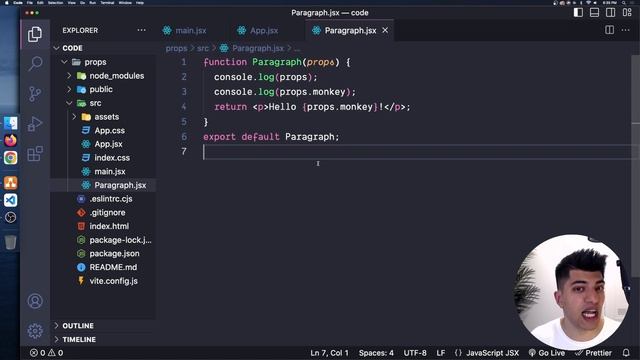Customize layout icon in title bar

(627, 13)
